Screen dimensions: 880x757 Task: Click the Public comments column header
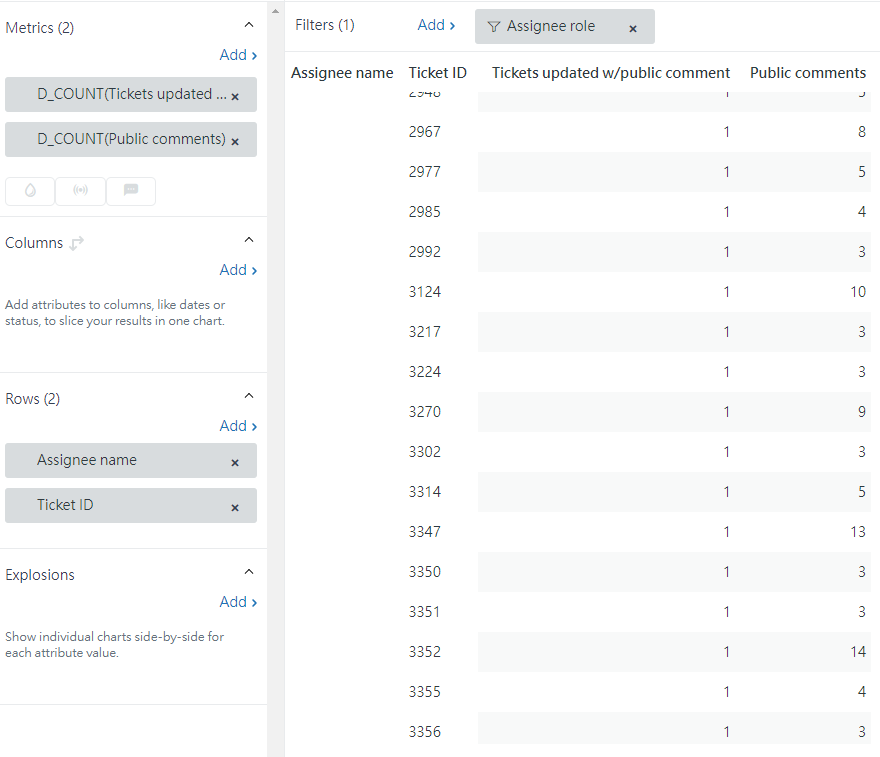point(808,73)
